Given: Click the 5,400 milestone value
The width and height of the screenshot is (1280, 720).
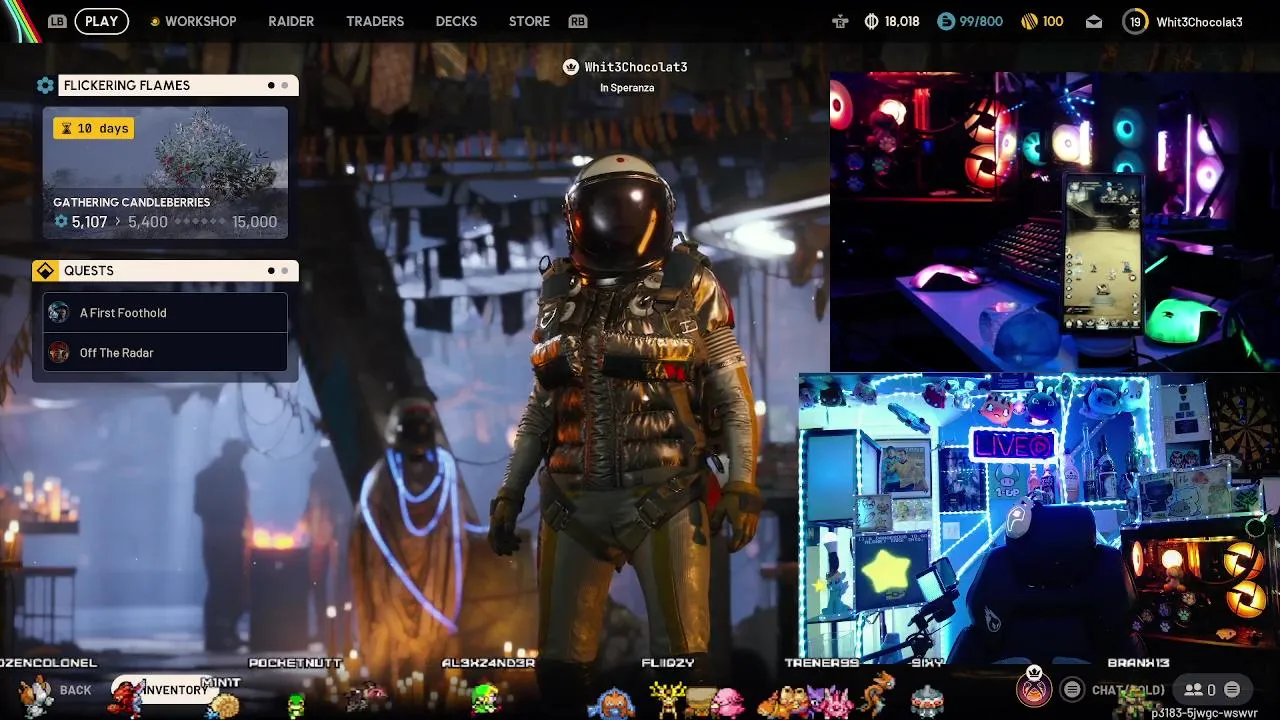Looking at the screenshot, I should coord(148,222).
